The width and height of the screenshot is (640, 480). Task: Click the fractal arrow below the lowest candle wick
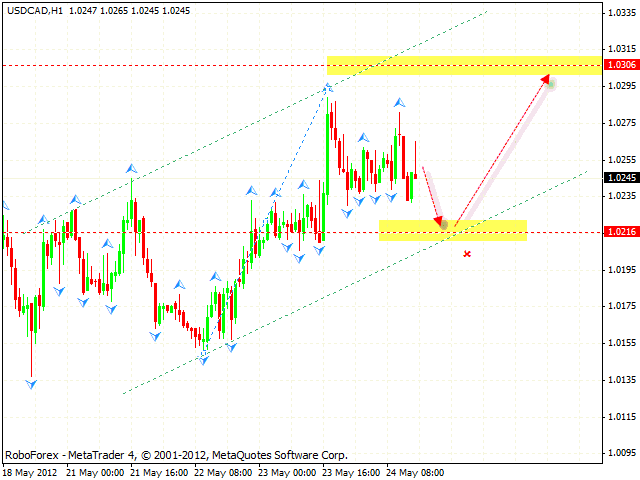pyautogui.click(x=32, y=383)
